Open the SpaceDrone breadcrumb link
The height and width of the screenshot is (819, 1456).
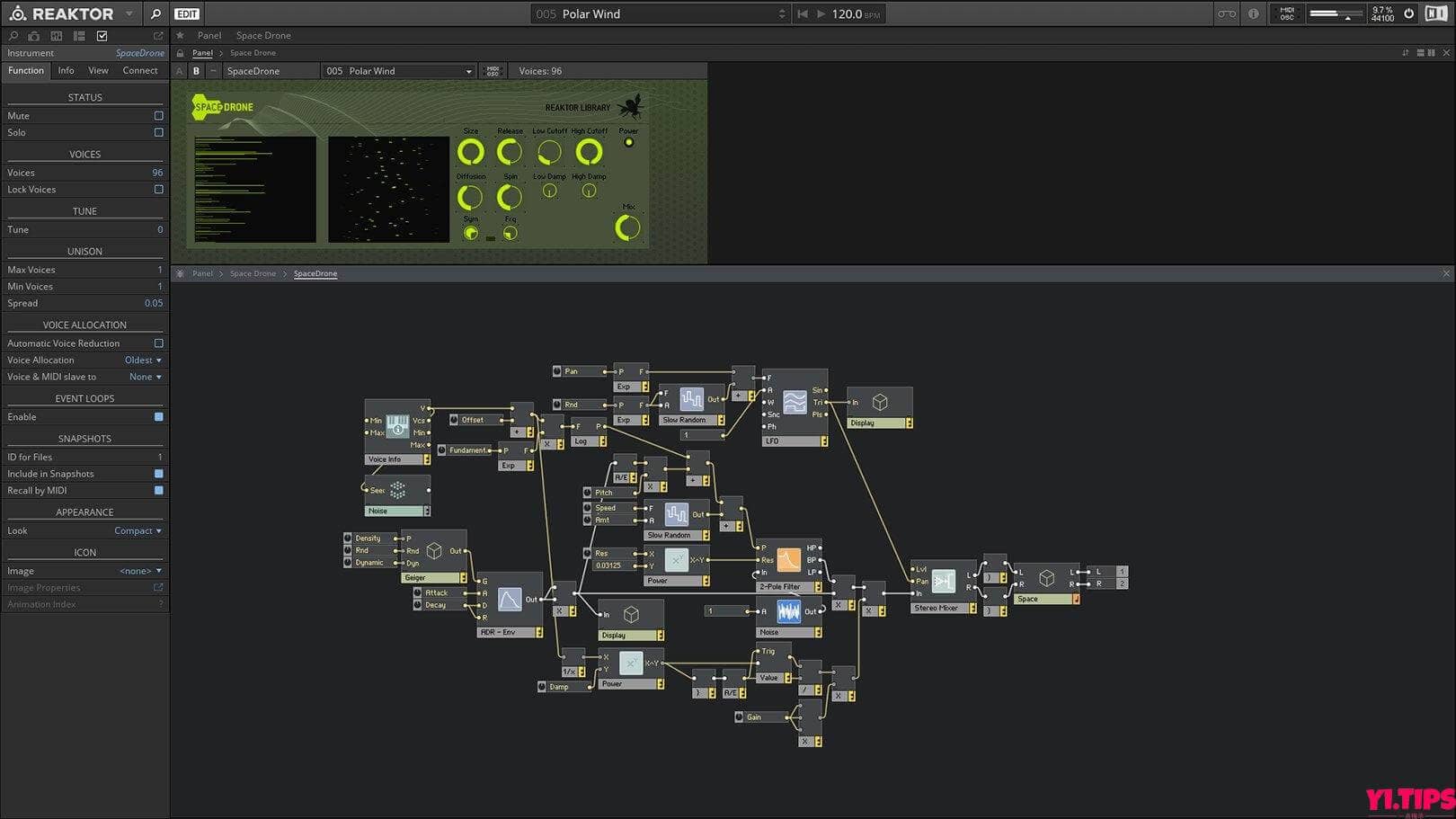(x=315, y=272)
